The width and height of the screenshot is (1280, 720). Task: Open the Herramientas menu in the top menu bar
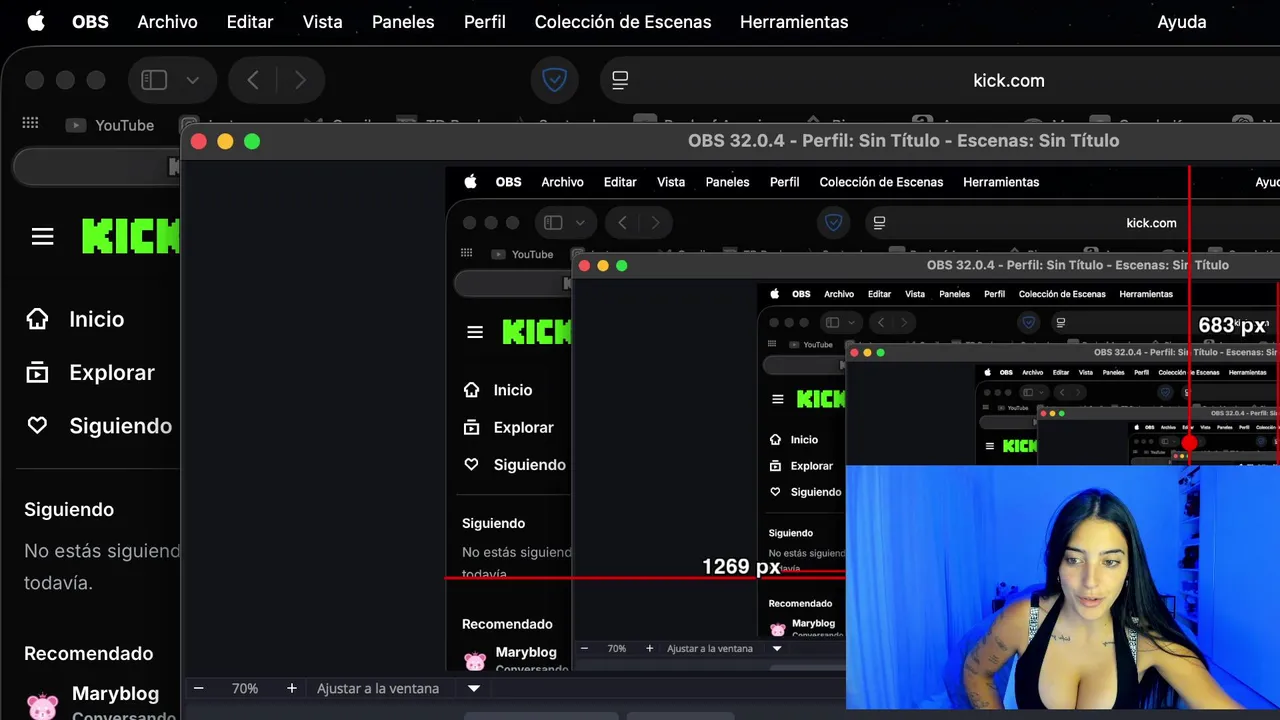tap(794, 22)
